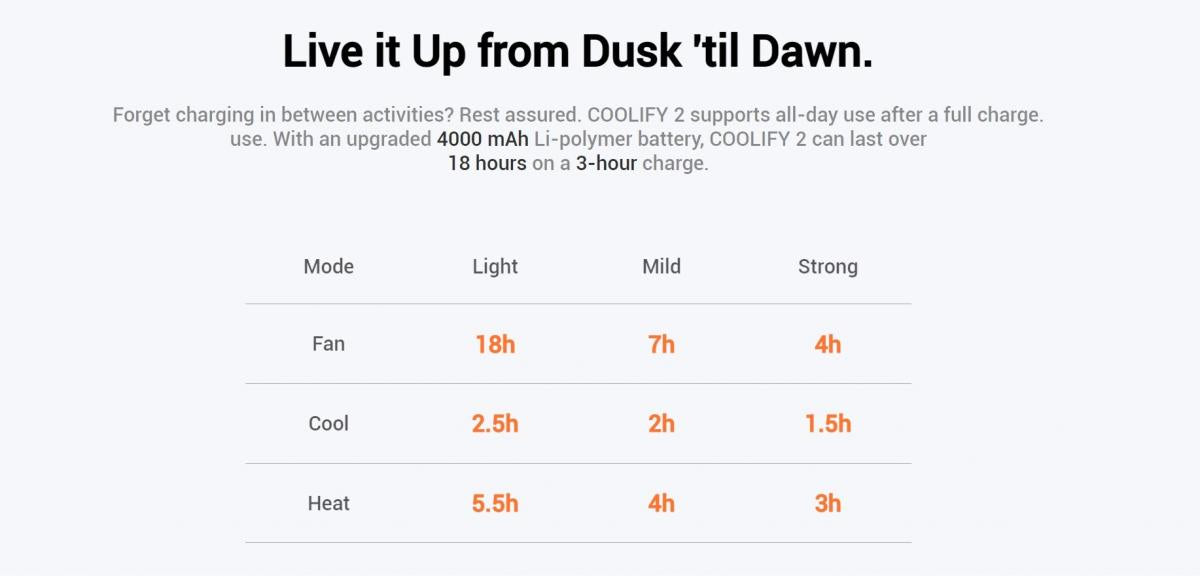Click the "Fan" row label

(x=329, y=344)
